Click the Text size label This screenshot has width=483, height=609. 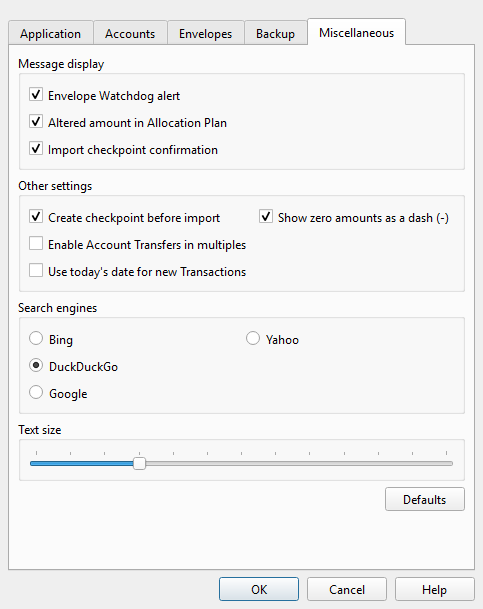[40, 430]
